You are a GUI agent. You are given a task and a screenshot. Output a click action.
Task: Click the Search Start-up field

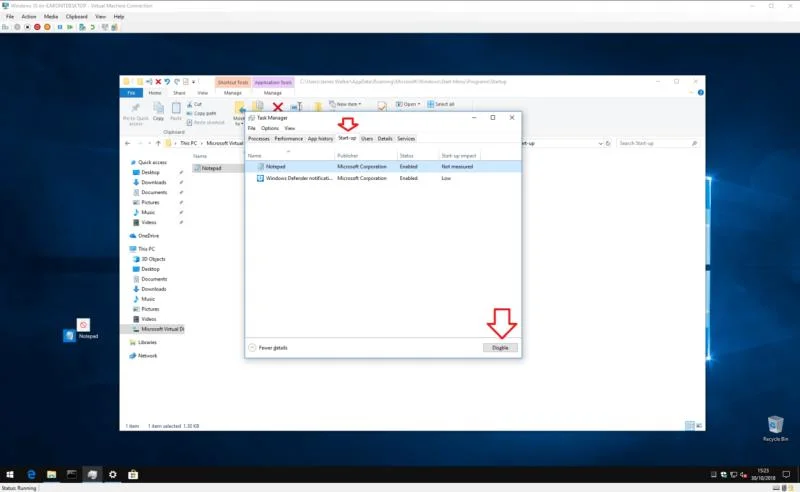coord(657,143)
